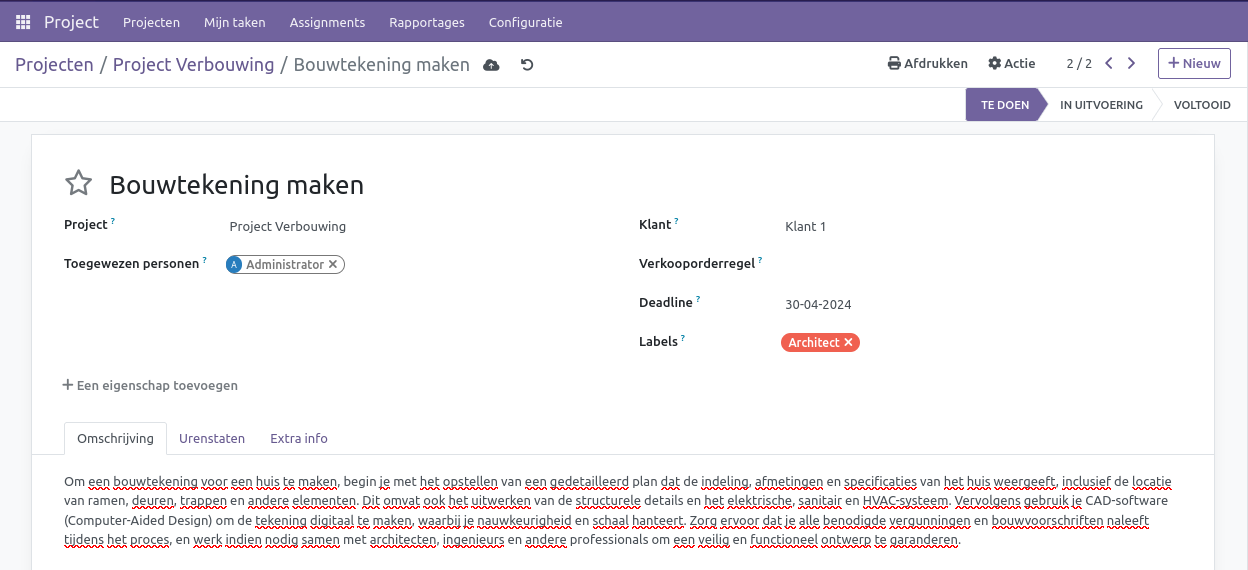Open the apps grid menu icon
Screen dimensions: 1248x570
pyautogui.click(x=23, y=22)
